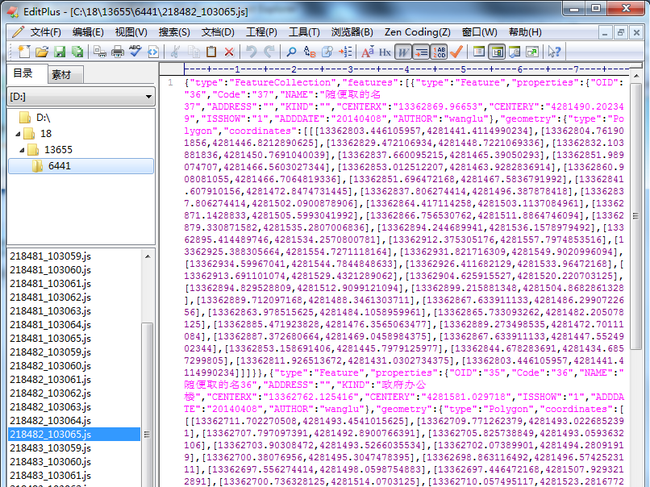Select file 218481_103065.js
This screenshot has height=487, width=650.
(50, 338)
